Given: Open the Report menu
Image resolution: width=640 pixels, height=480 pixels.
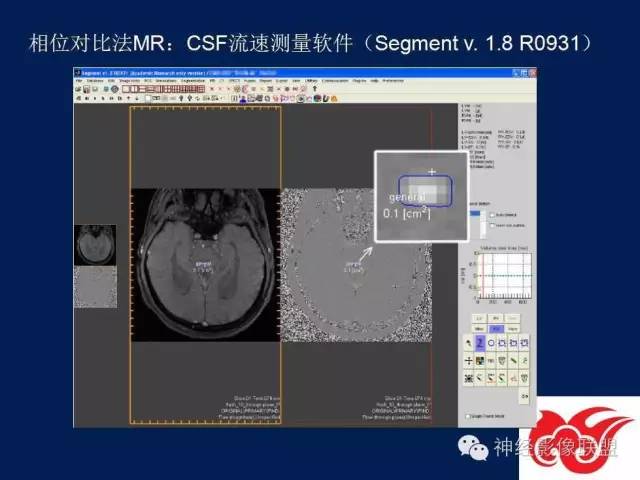Looking at the screenshot, I should click(266, 81).
